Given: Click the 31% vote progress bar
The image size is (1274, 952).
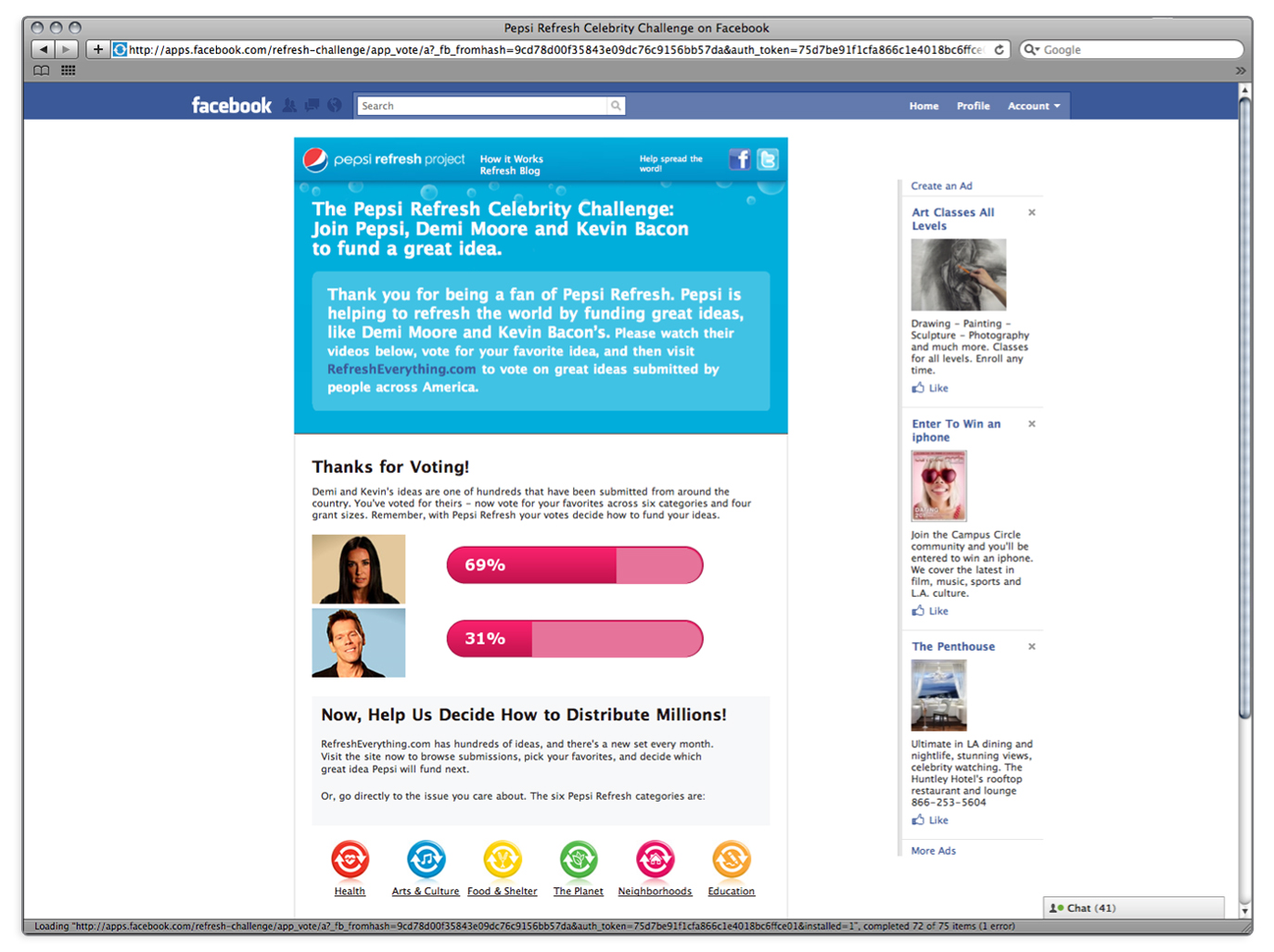Looking at the screenshot, I should pos(575,639).
